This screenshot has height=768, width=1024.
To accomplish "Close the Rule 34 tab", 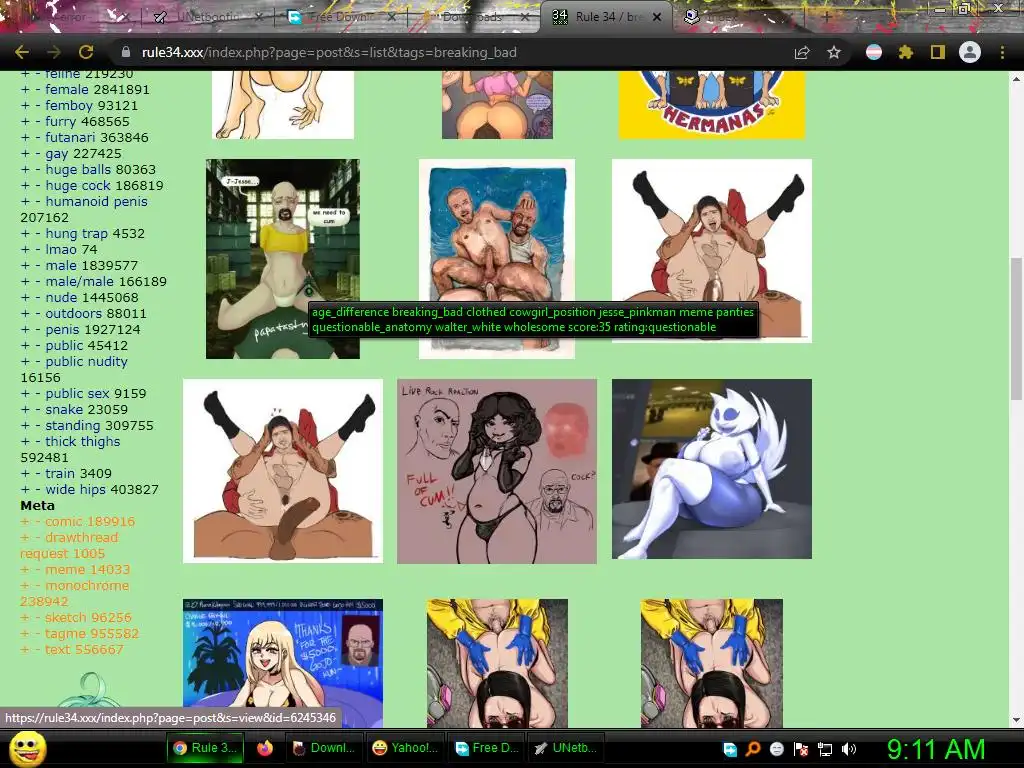I will click(658, 18).
